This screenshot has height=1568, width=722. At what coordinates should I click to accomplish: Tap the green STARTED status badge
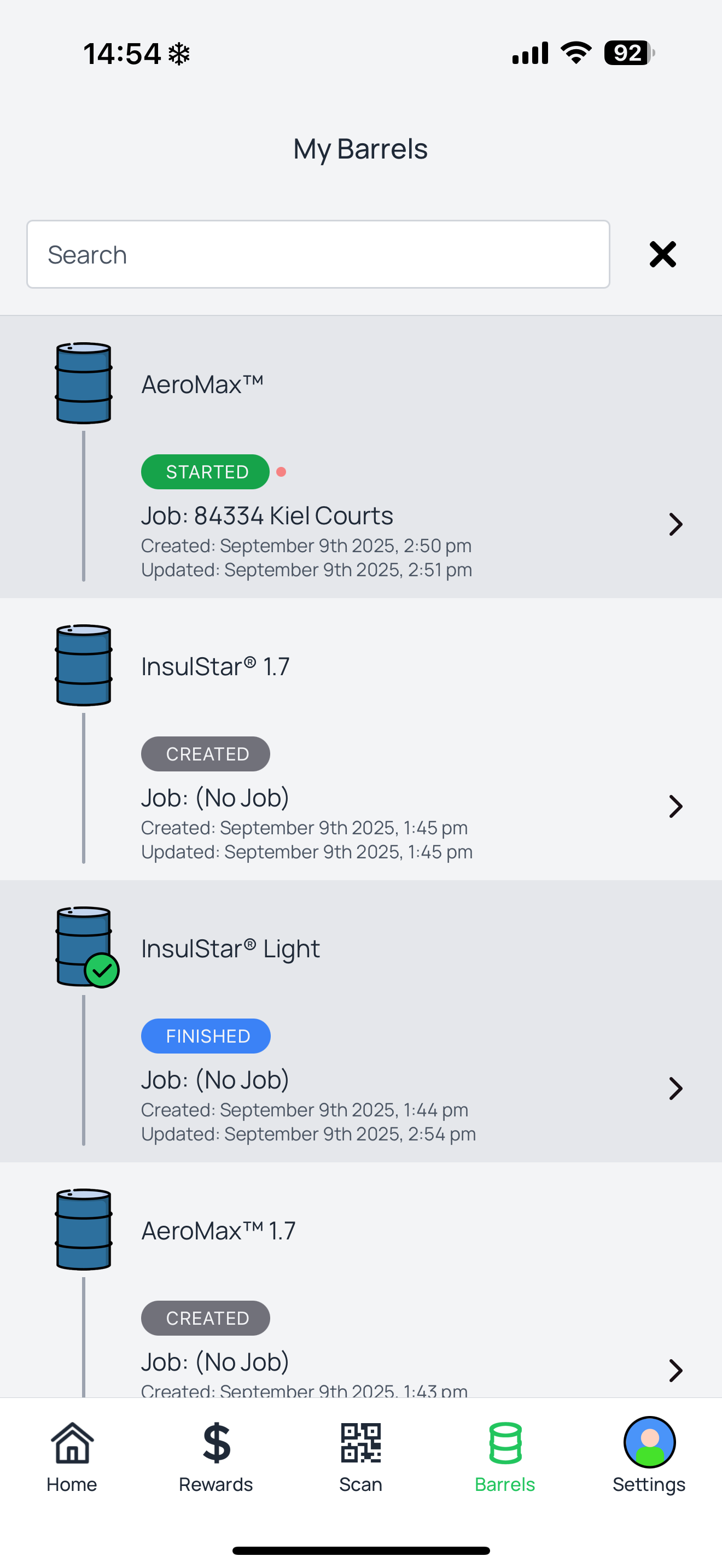(x=205, y=472)
